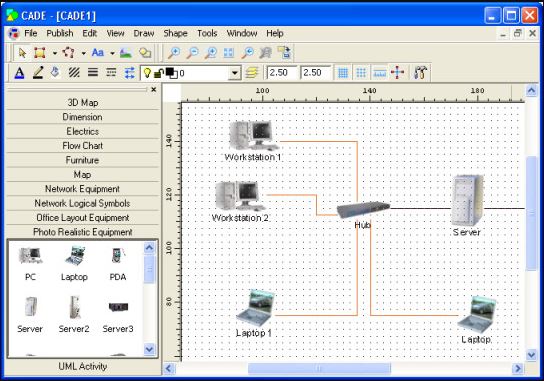This screenshot has width=544, height=381.
Task: Select the Laptop stencil thumbnail
Action: [74, 263]
